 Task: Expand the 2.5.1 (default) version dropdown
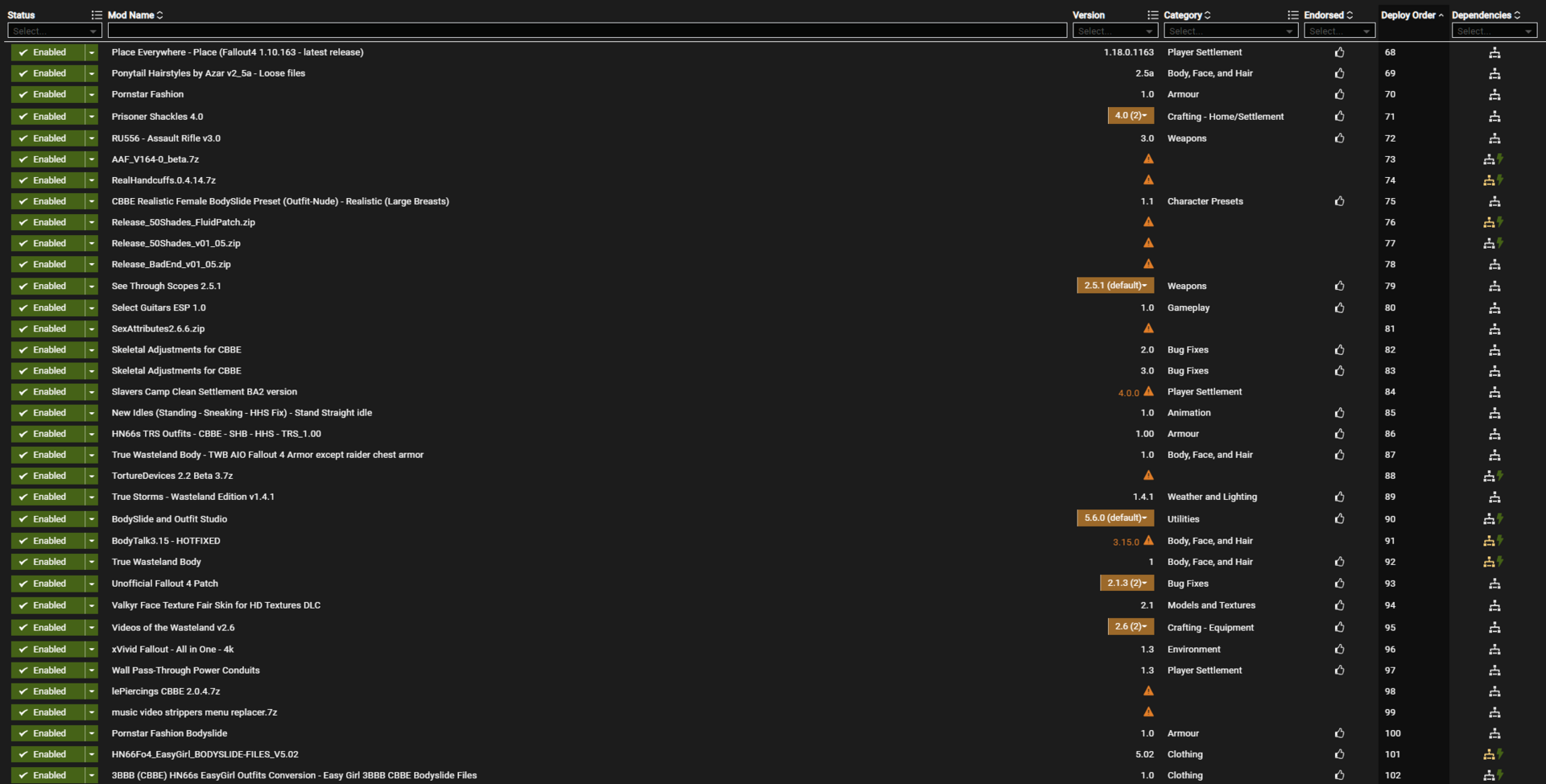pyautogui.click(x=1115, y=286)
